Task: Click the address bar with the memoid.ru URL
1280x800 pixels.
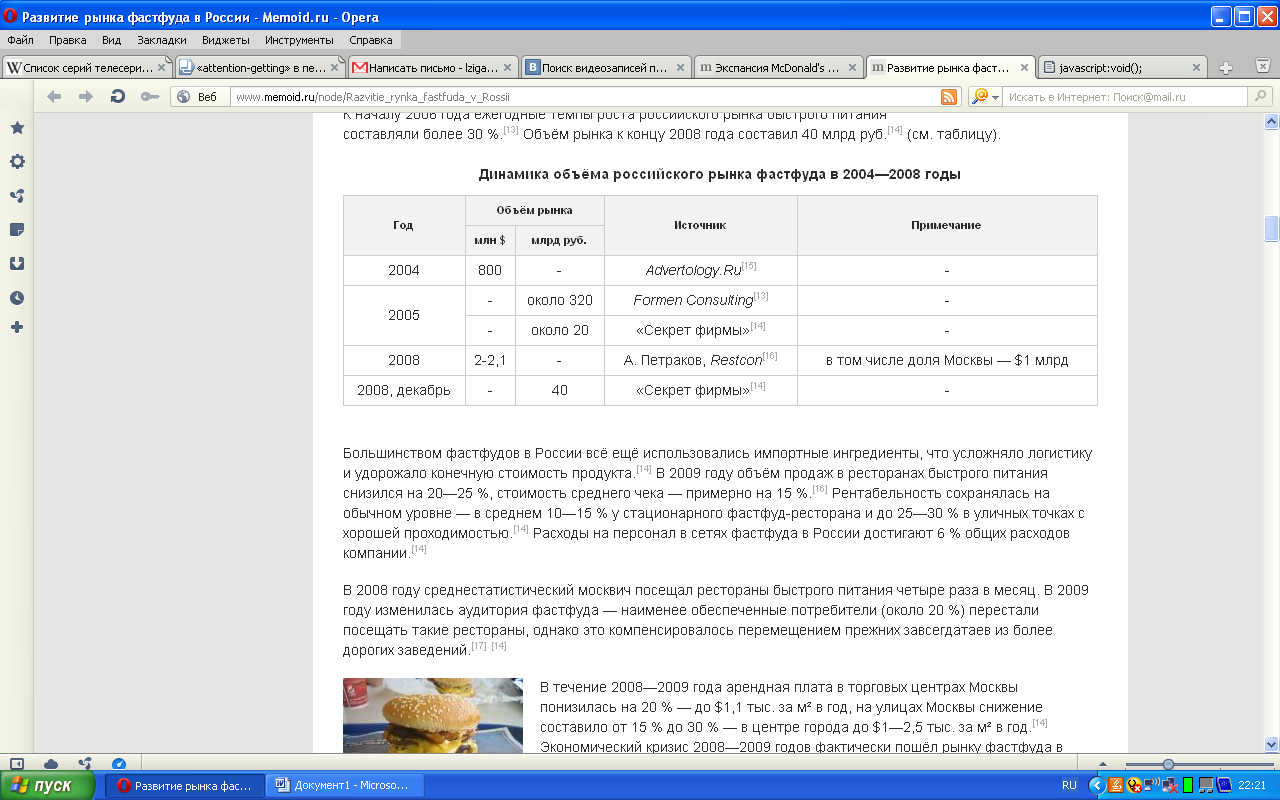Action: click(x=585, y=97)
